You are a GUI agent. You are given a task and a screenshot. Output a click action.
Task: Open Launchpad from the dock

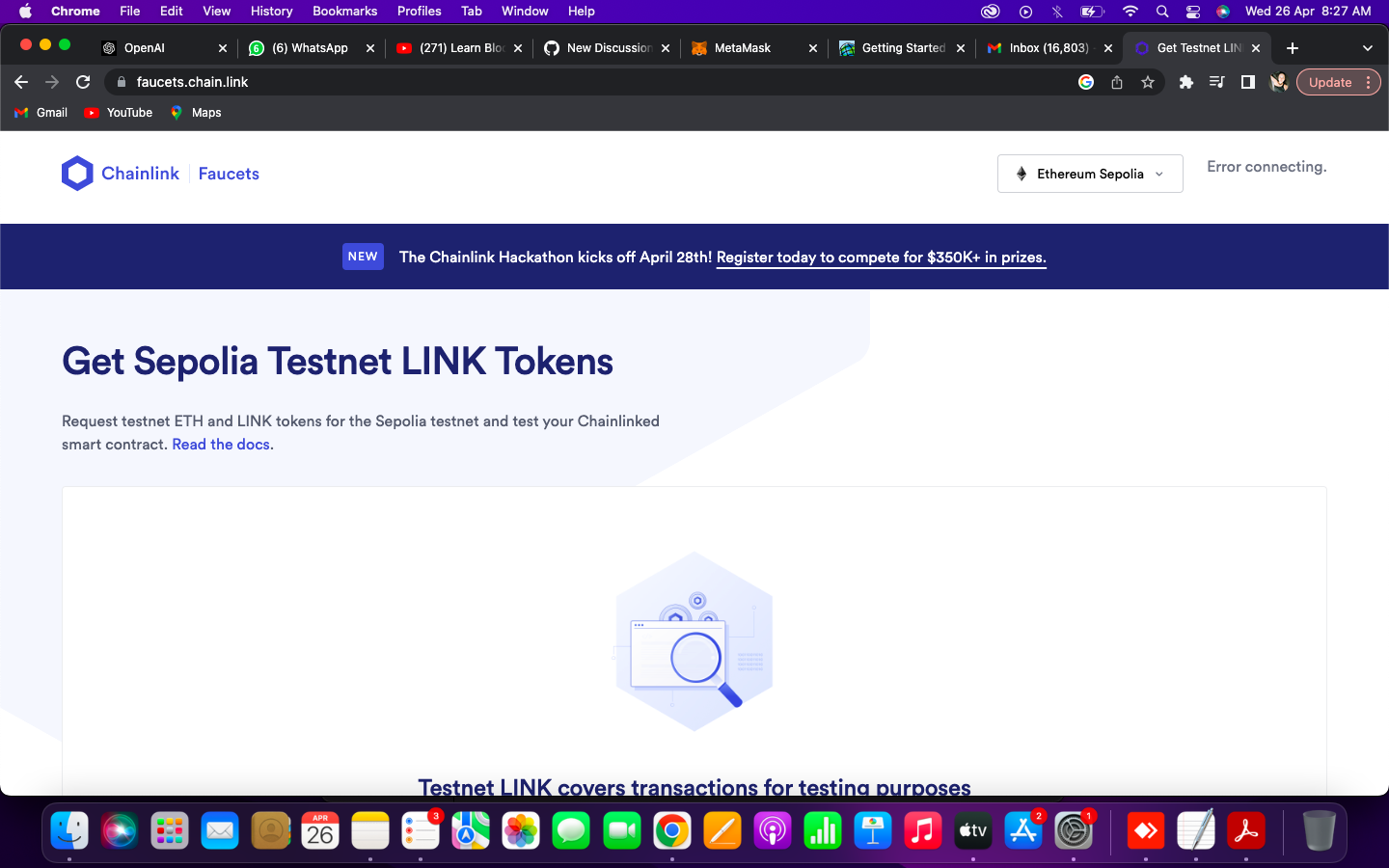pos(170,830)
